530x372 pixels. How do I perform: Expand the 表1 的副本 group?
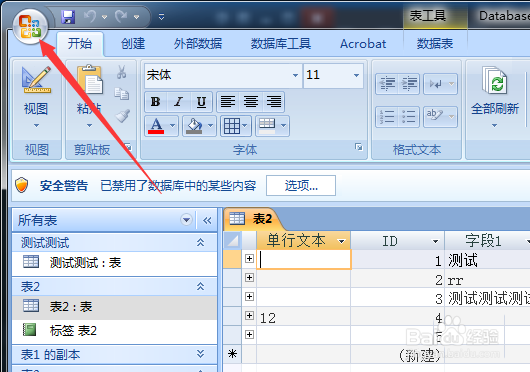pos(200,354)
